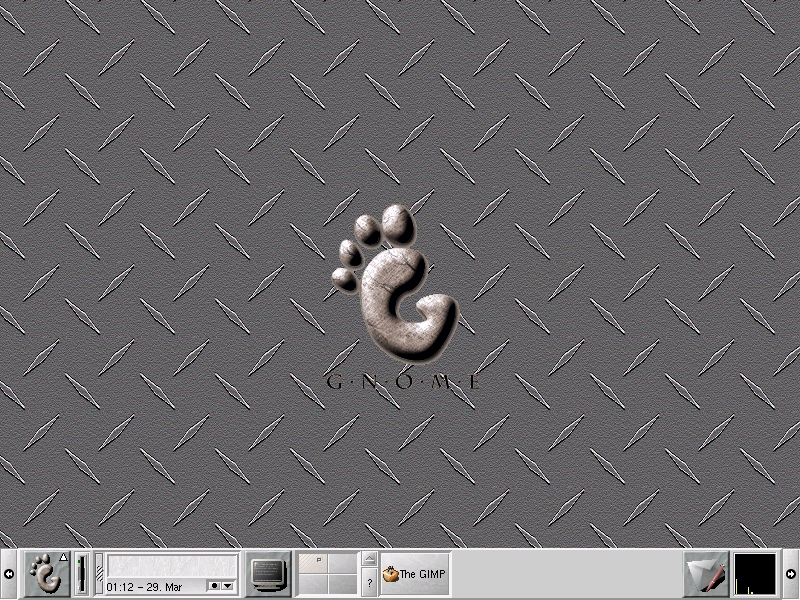The image size is (800, 600).
Task: Switch to the bottom-right pager desktop
Action: 343,585
